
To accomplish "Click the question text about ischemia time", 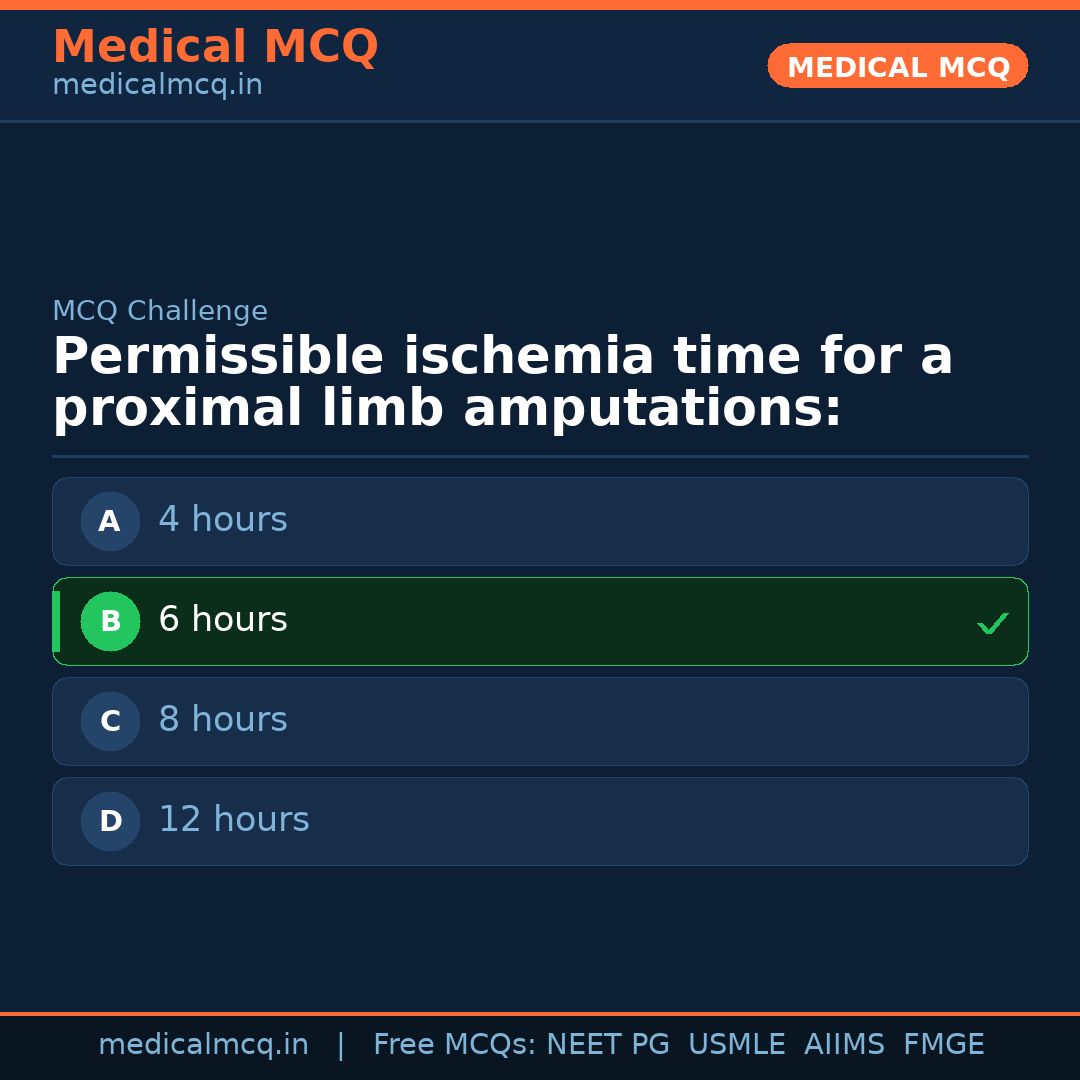I will 502,384.
